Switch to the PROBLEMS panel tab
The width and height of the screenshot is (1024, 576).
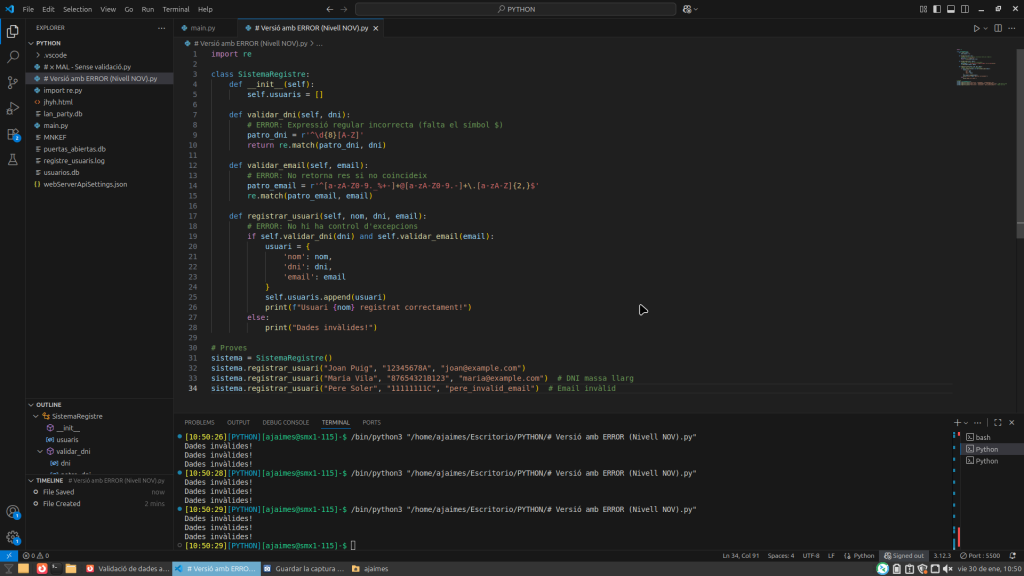pyautogui.click(x=199, y=423)
